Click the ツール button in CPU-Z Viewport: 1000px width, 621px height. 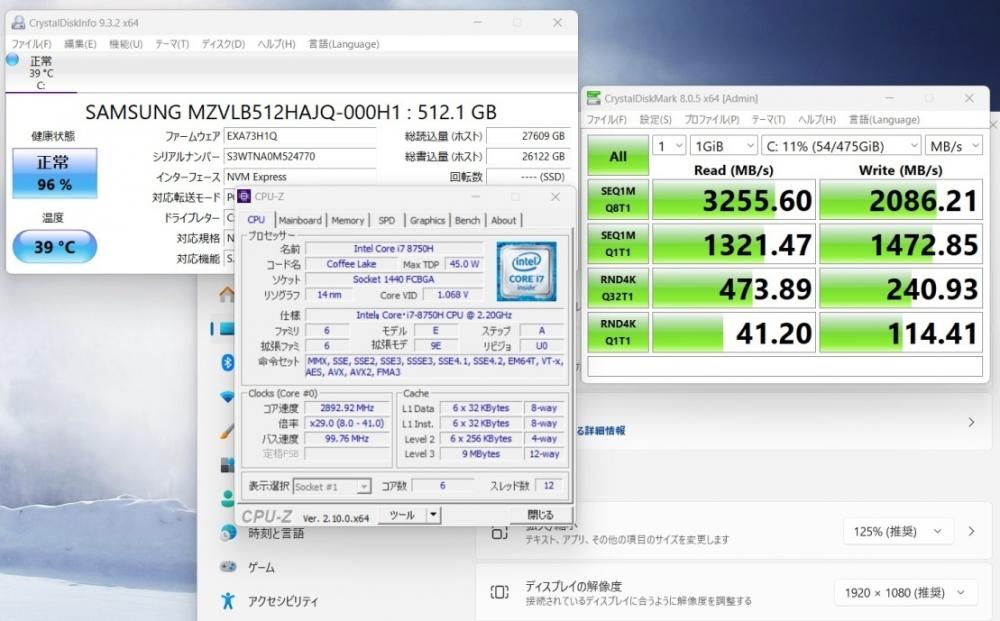pos(402,515)
